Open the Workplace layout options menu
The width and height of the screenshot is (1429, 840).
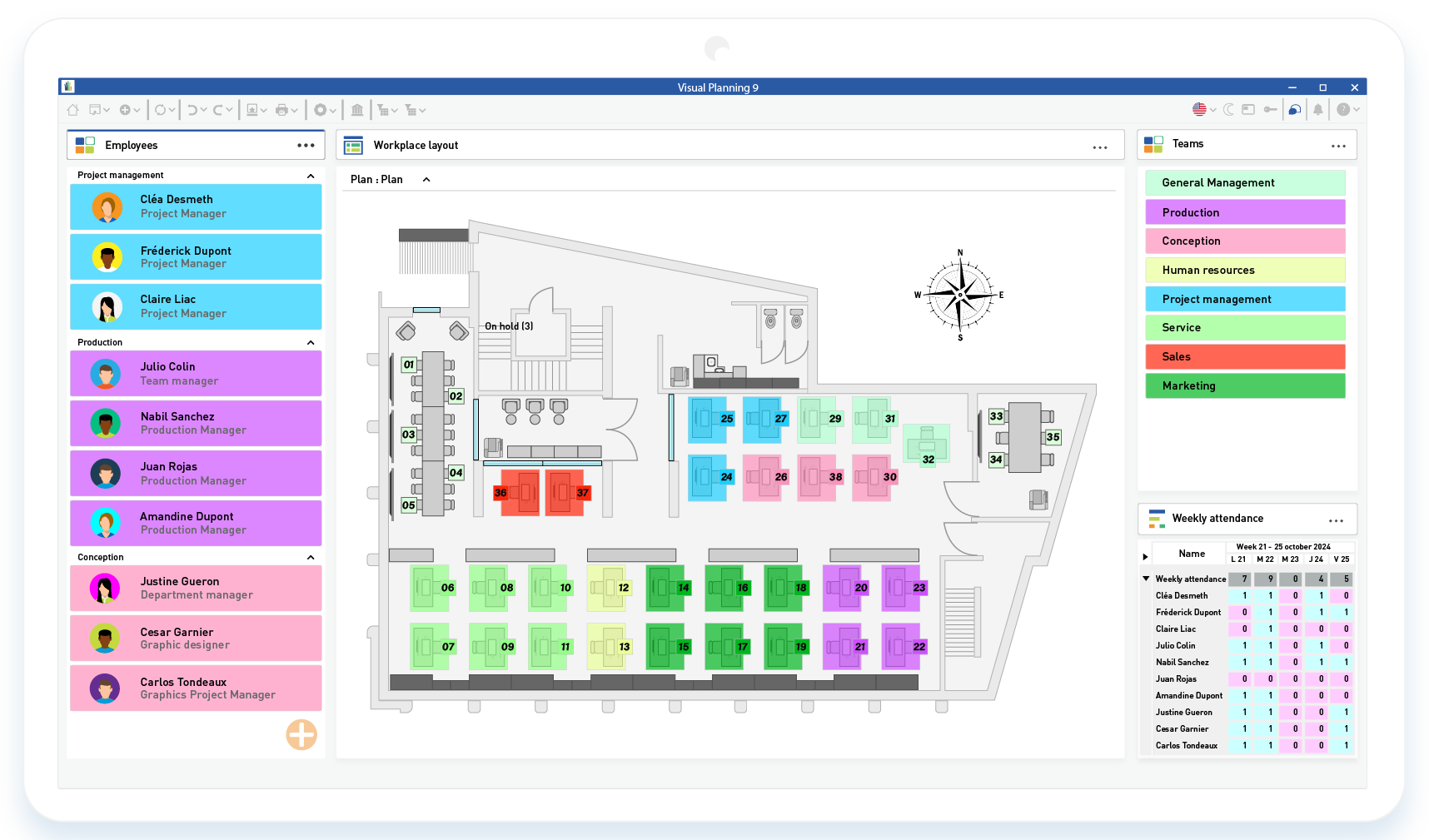click(1100, 146)
